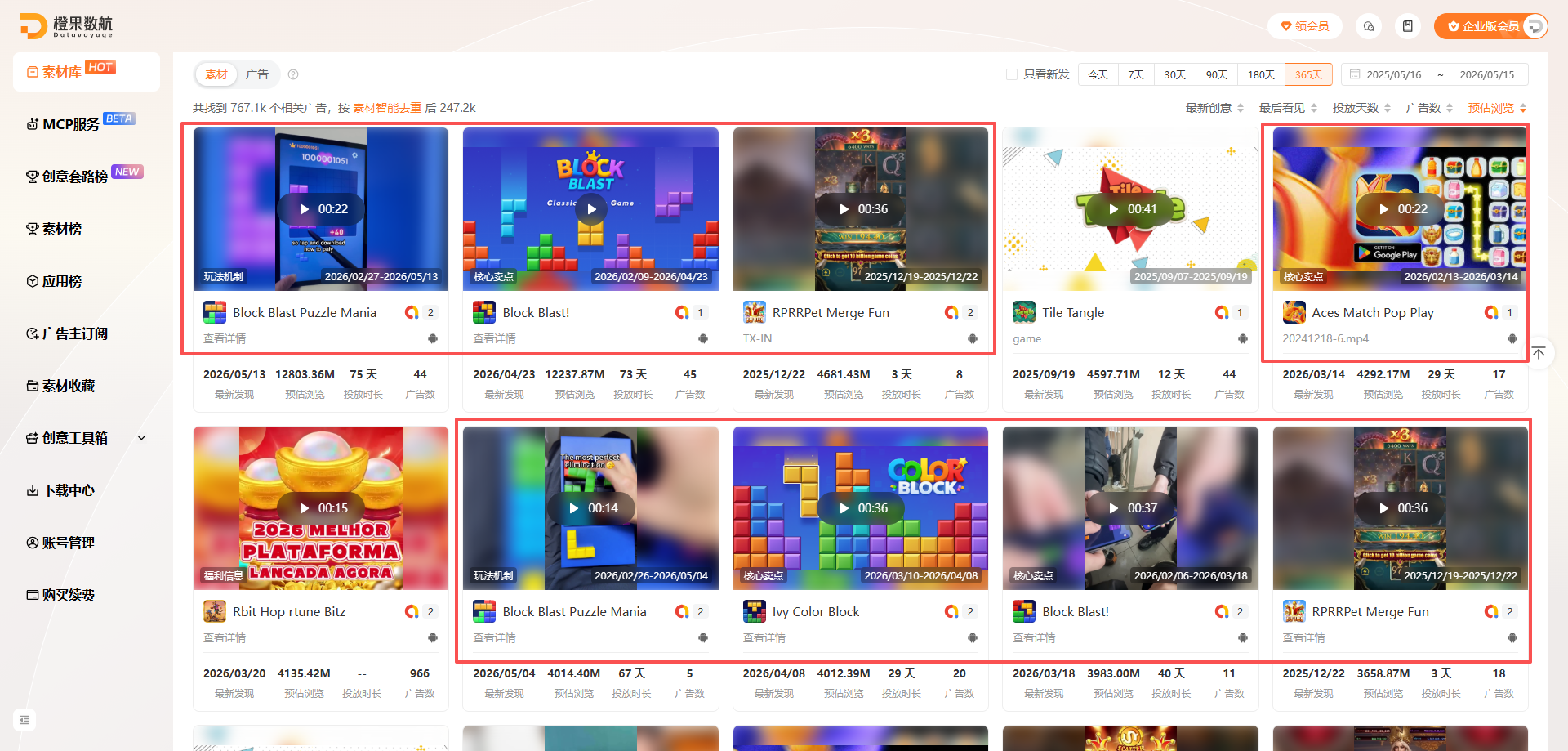
Task: Play the 00:22 Block Blast Puzzle Mania video
Action: [x=321, y=209]
